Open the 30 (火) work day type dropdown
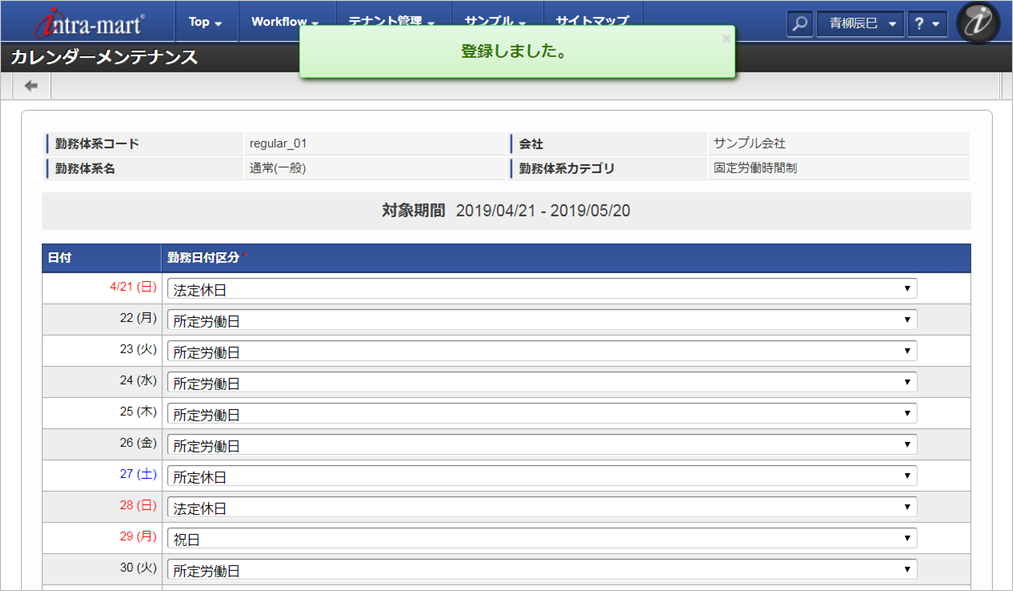The image size is (1013, 591). tap(542, 570)
